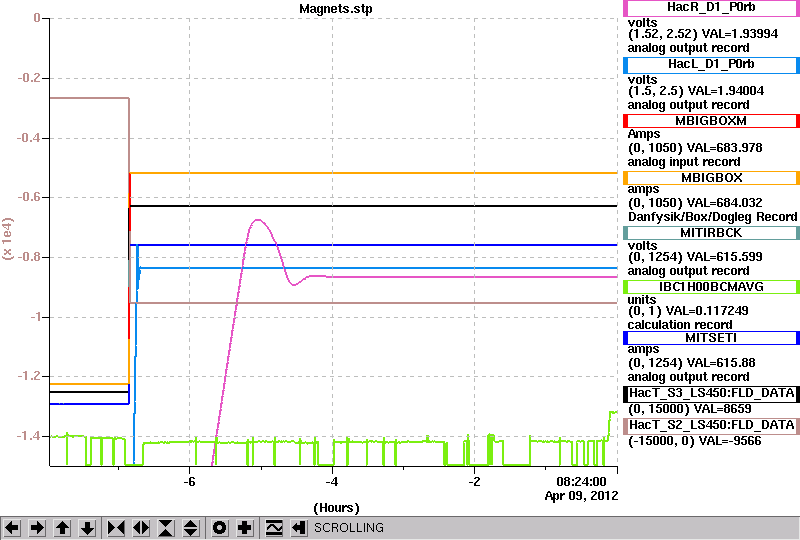Click VAL=1.94004 readout for HacL_D1_P0rb
The height and width of the screenshot is (540, 800).
pyautogui.click(x=726, y=91)
